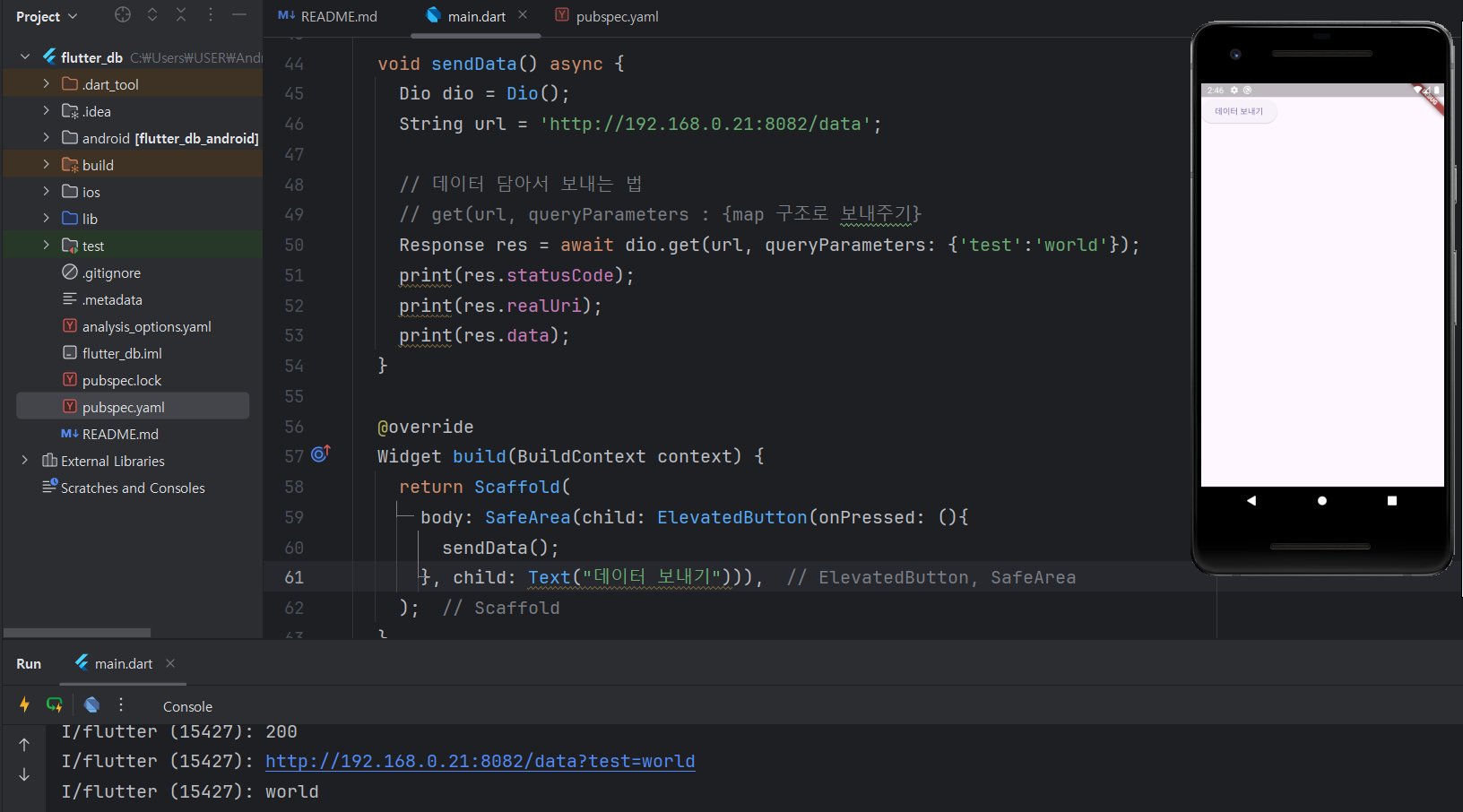The image size is (1463, 812).
Task: Open the http://192.168.0.21:8082/data?test=world link
Action: click(480, 762)
